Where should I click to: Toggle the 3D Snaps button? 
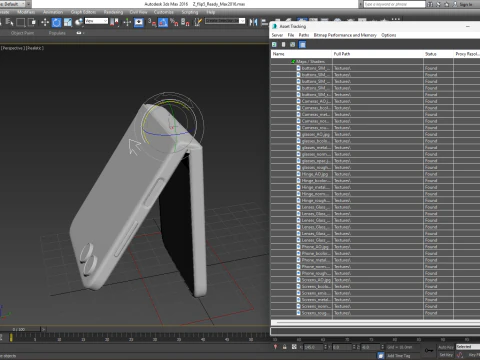[x=152, y=22]
